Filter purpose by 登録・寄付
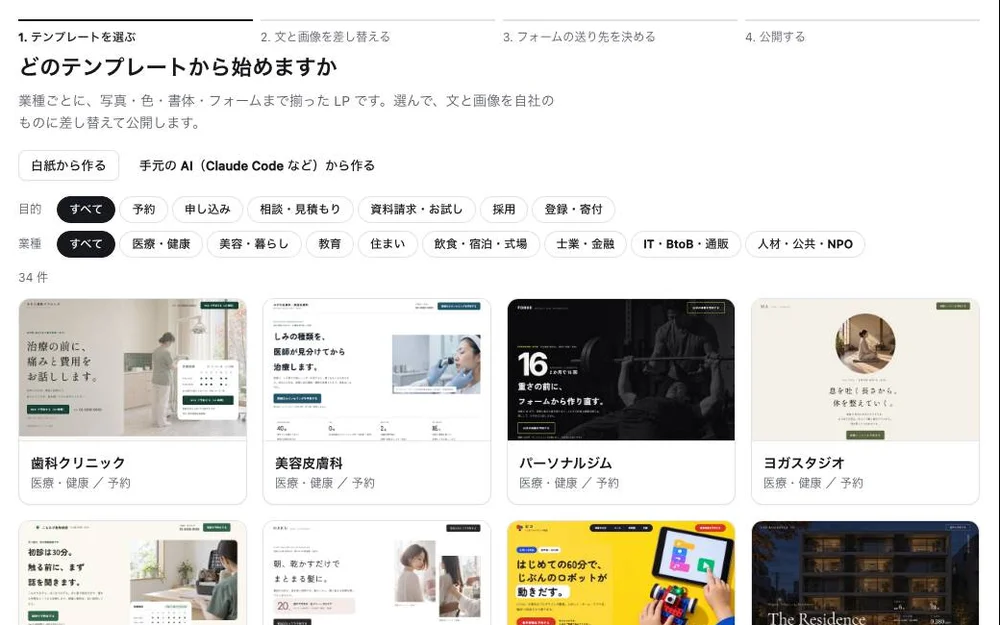Screen dimensions: 1000x625 point(573,209)
